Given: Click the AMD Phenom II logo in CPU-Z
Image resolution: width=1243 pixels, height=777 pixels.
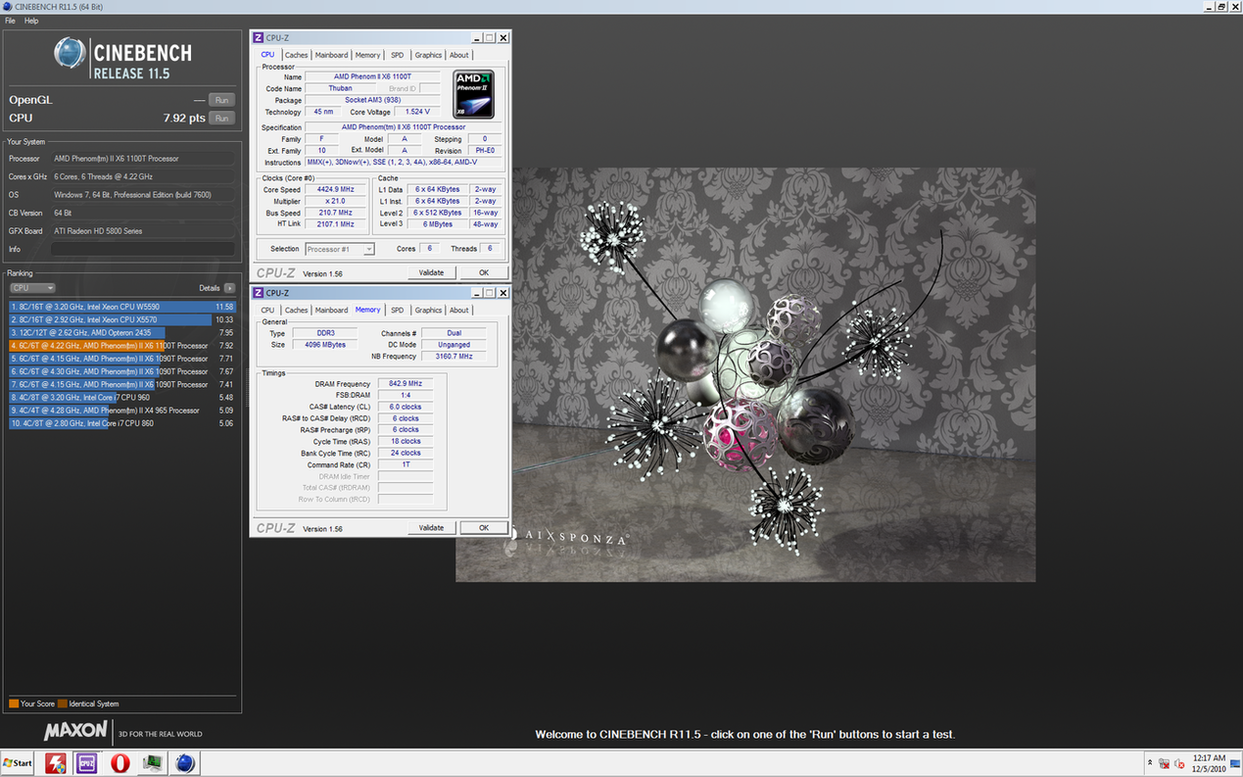Looking at the screenshot, I should 474,94.
